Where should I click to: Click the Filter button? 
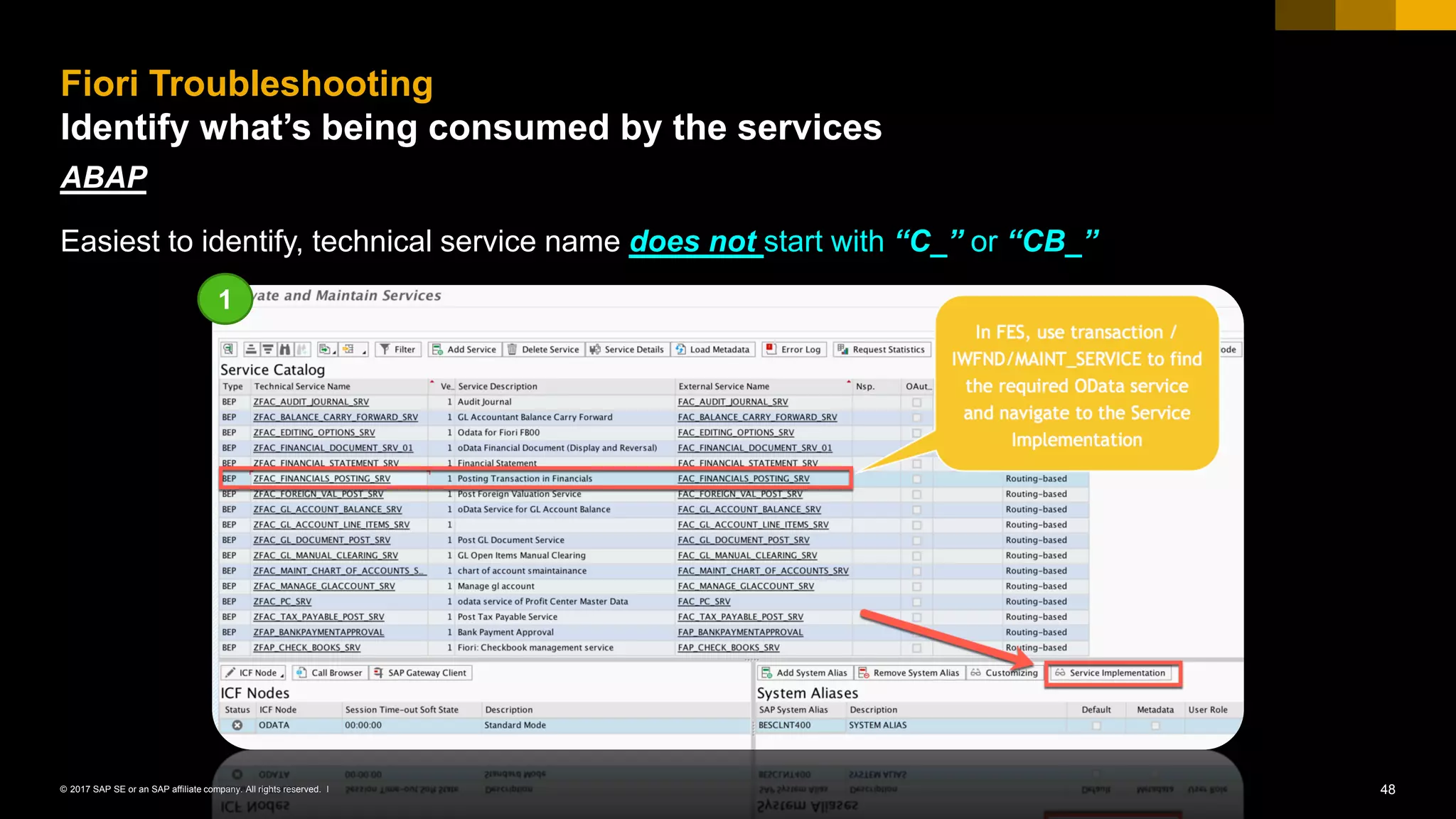point(397,349)
